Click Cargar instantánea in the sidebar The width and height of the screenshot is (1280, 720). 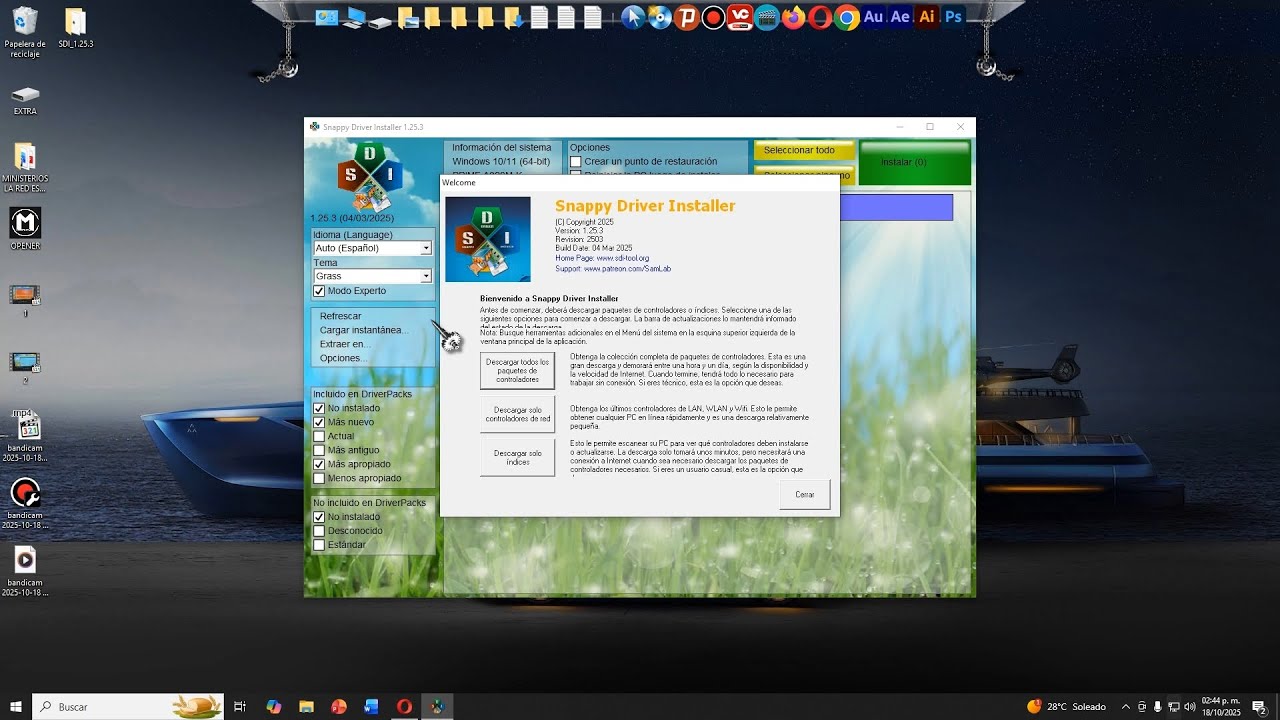[x=362, y=330]
